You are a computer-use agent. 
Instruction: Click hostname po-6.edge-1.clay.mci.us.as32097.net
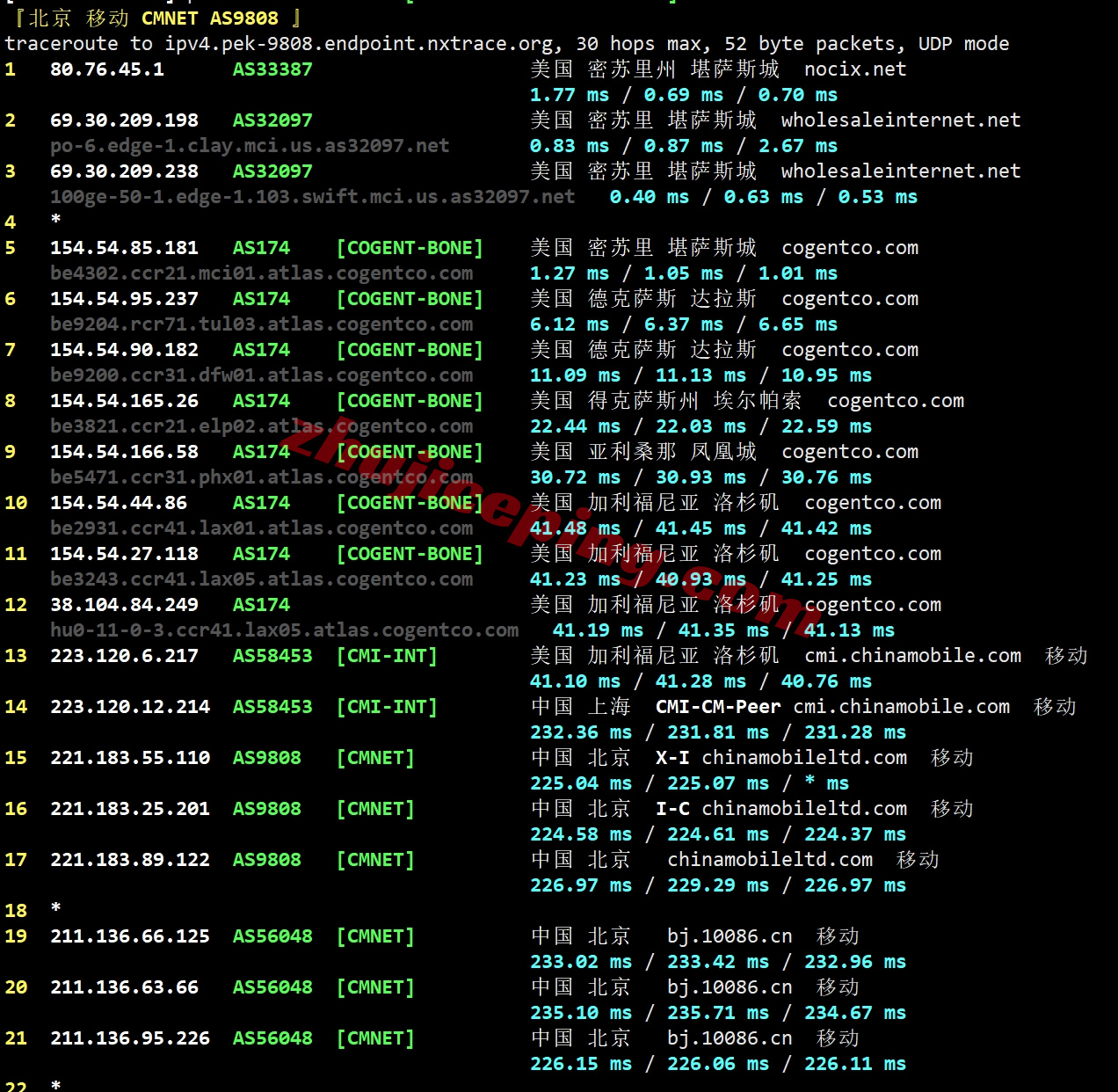tap(250, 146)
